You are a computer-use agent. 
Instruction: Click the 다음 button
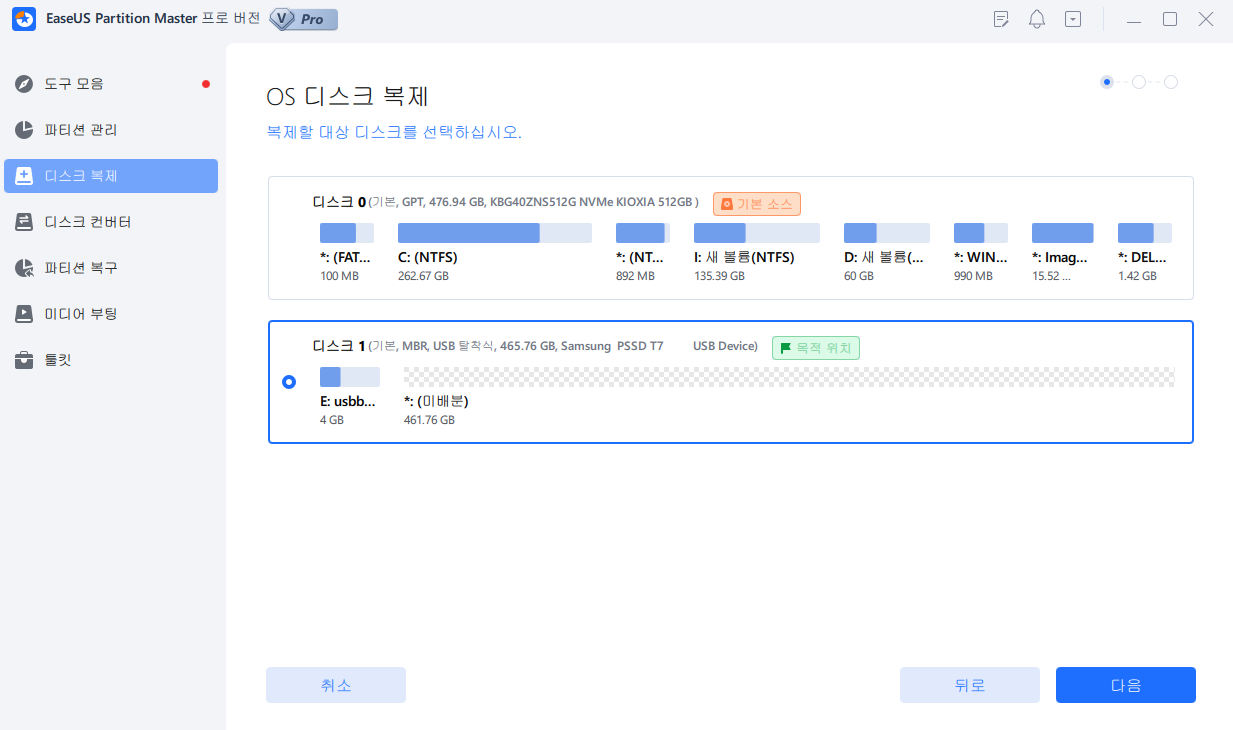click(x=1126, y=685)
